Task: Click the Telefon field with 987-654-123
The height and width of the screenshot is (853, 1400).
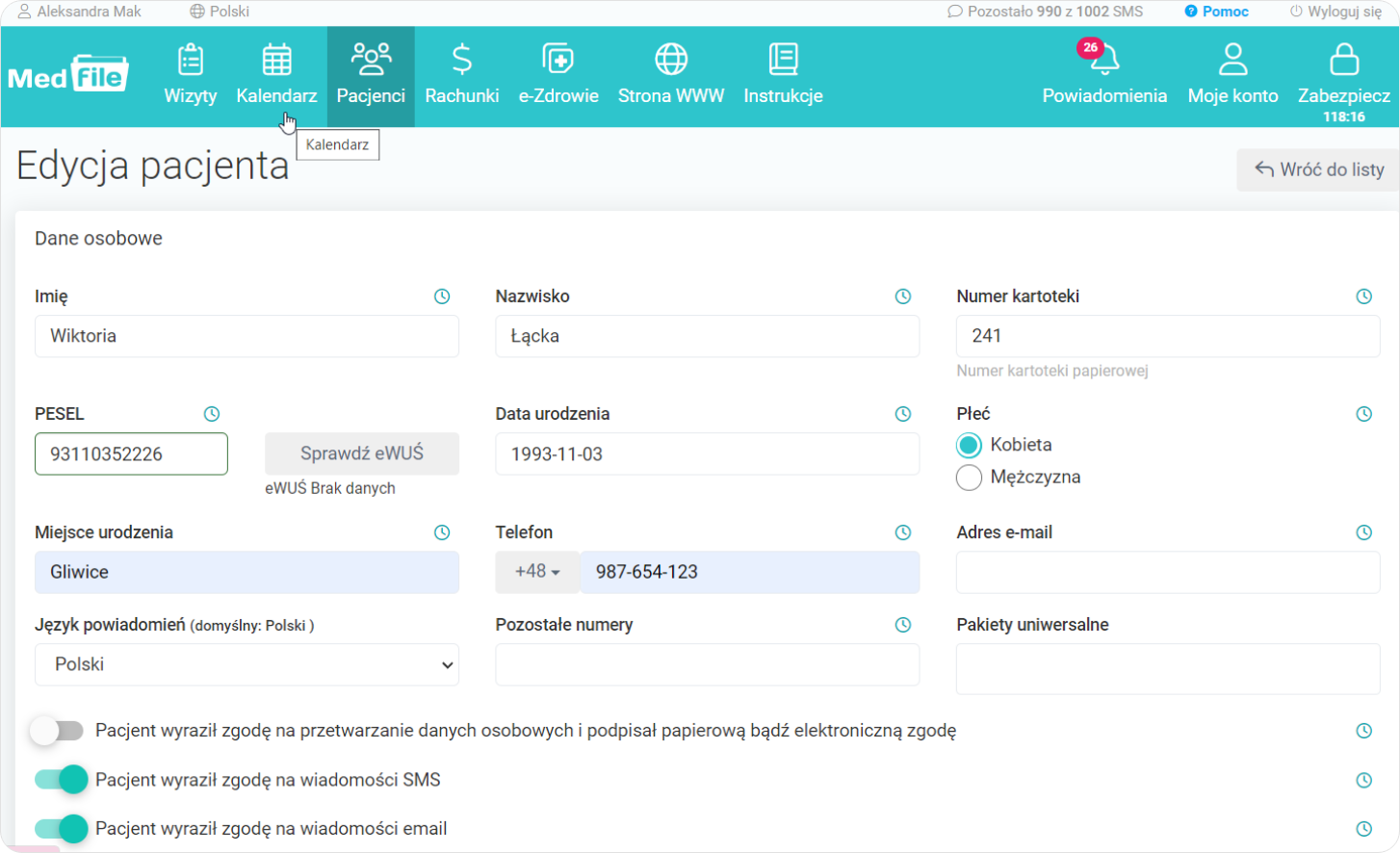Action: click(x=750, y=572)
